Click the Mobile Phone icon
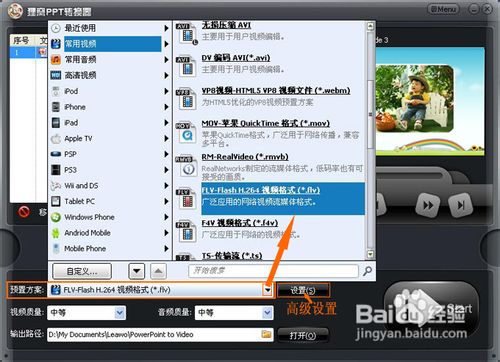Image resolution: width=500 pixels, height=362 pixels. click(56, 249)
